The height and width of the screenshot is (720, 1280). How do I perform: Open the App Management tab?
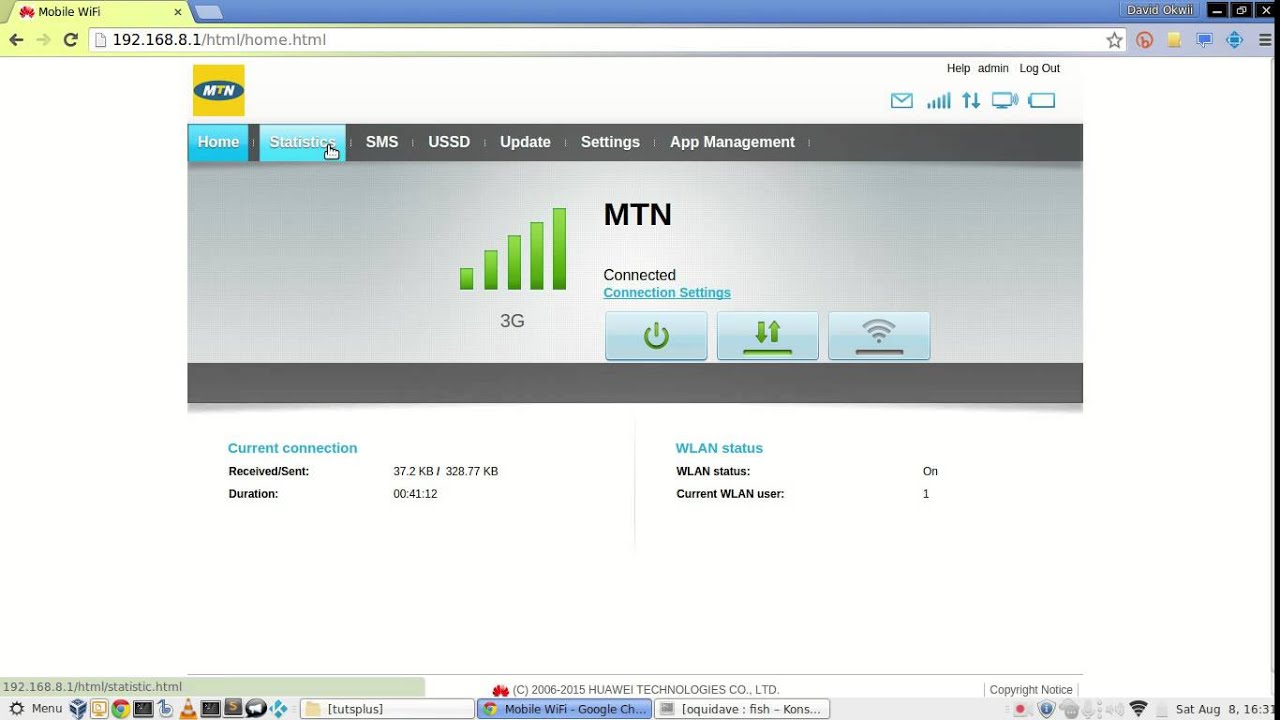732,142
